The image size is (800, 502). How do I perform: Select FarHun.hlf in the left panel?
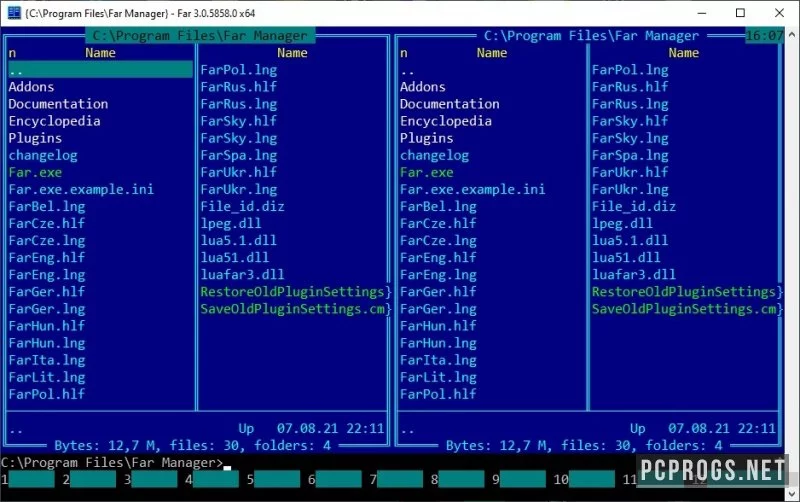47,326
